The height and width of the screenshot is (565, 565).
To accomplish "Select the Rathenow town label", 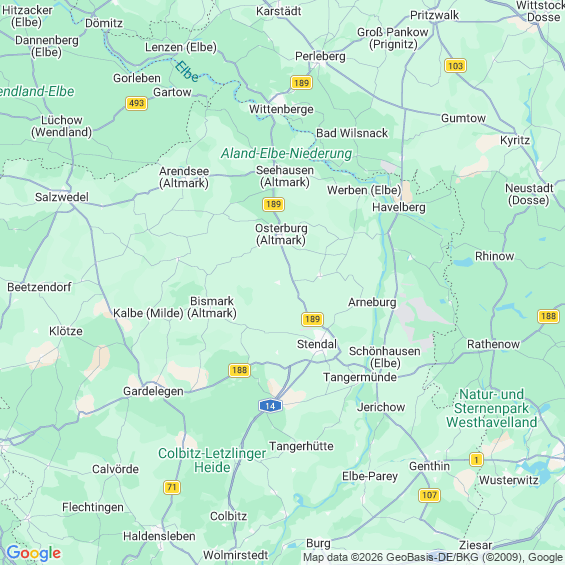I will tap(493, 344).
